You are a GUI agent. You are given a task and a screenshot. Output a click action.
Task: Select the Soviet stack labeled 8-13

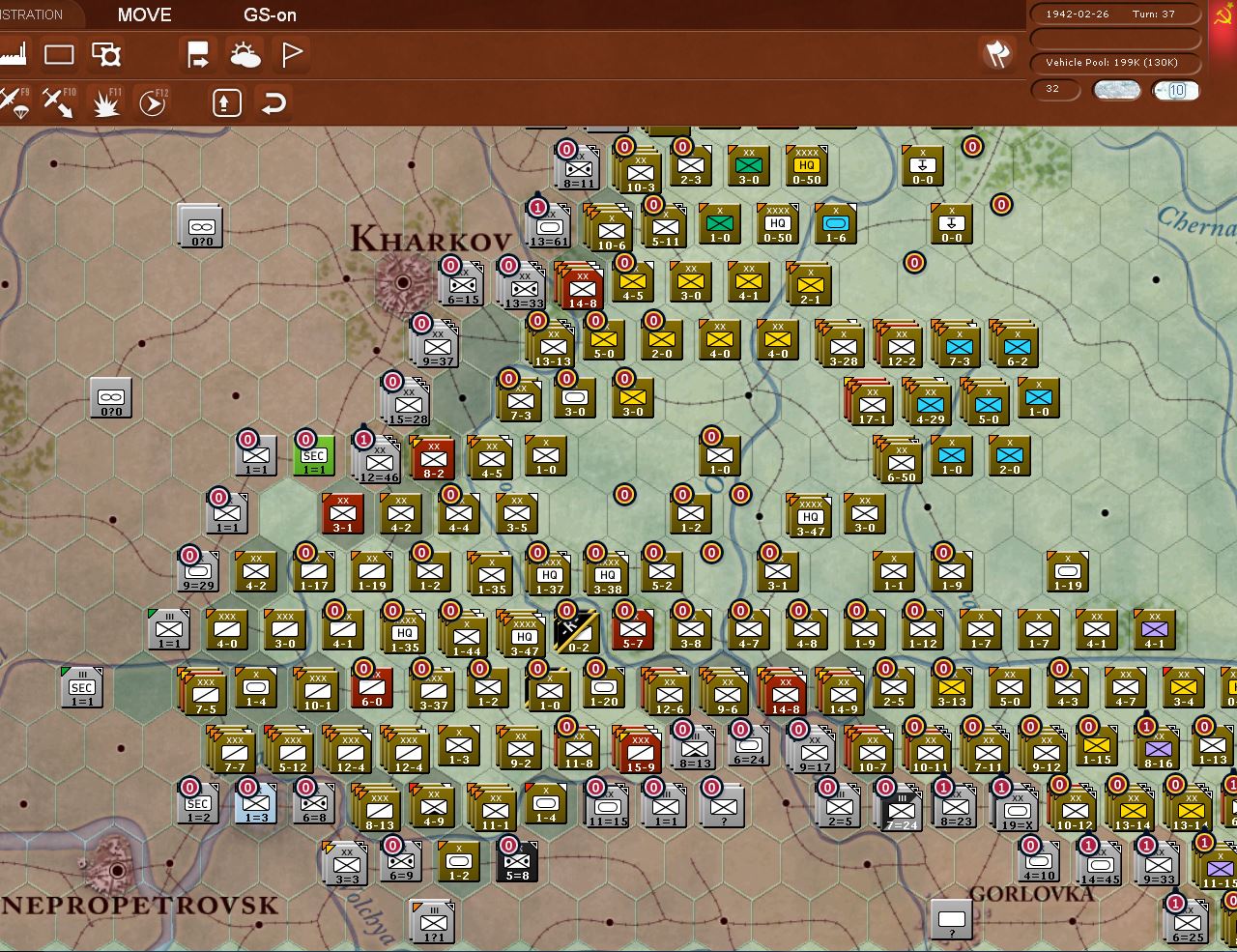377,807
